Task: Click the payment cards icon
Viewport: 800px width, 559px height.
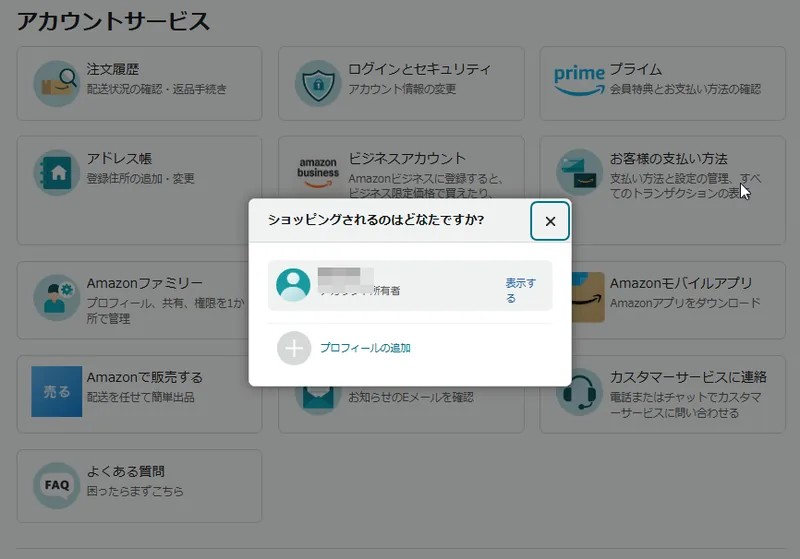Action: pyautogui.click(x=579, y=172)
